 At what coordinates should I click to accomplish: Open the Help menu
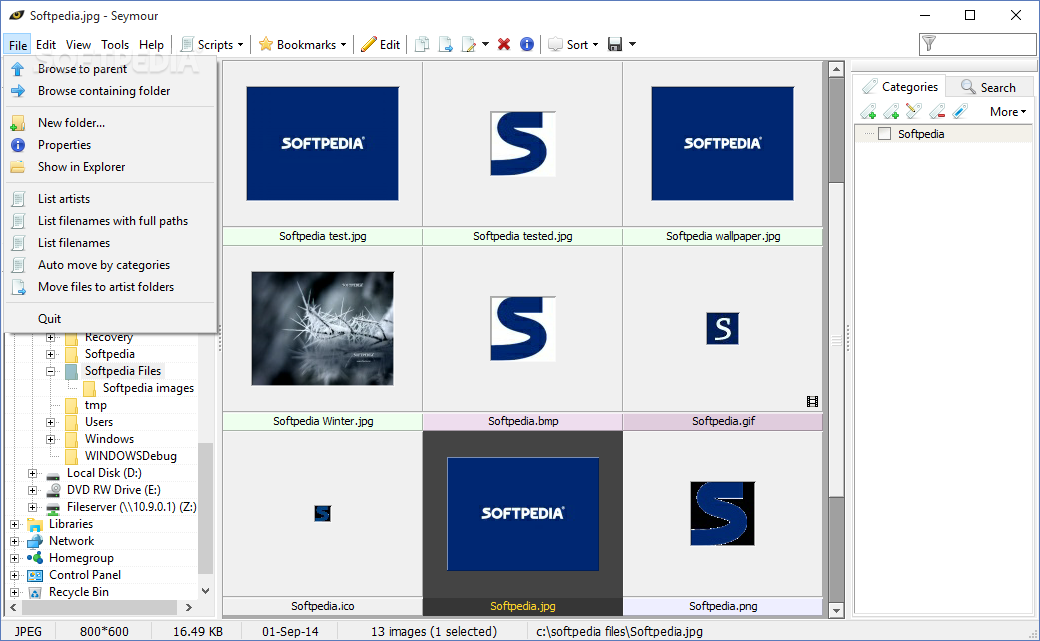click(x=151, y=44)
